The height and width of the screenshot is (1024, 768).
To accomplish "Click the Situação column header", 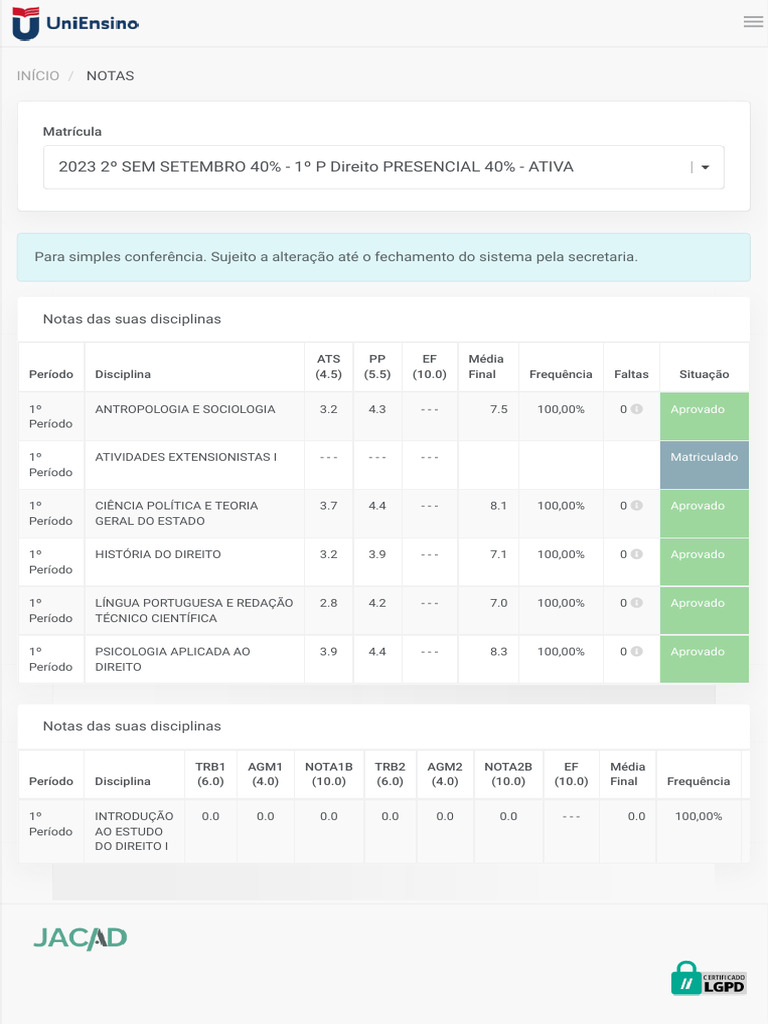I will coord(704,374).
